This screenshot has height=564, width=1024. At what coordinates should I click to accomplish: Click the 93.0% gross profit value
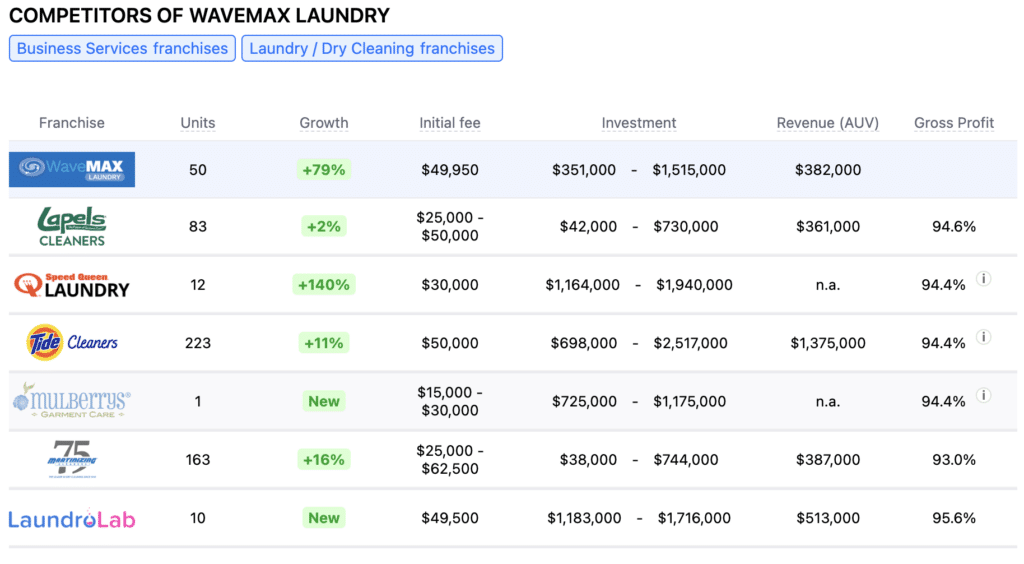(x=953, y=460)
